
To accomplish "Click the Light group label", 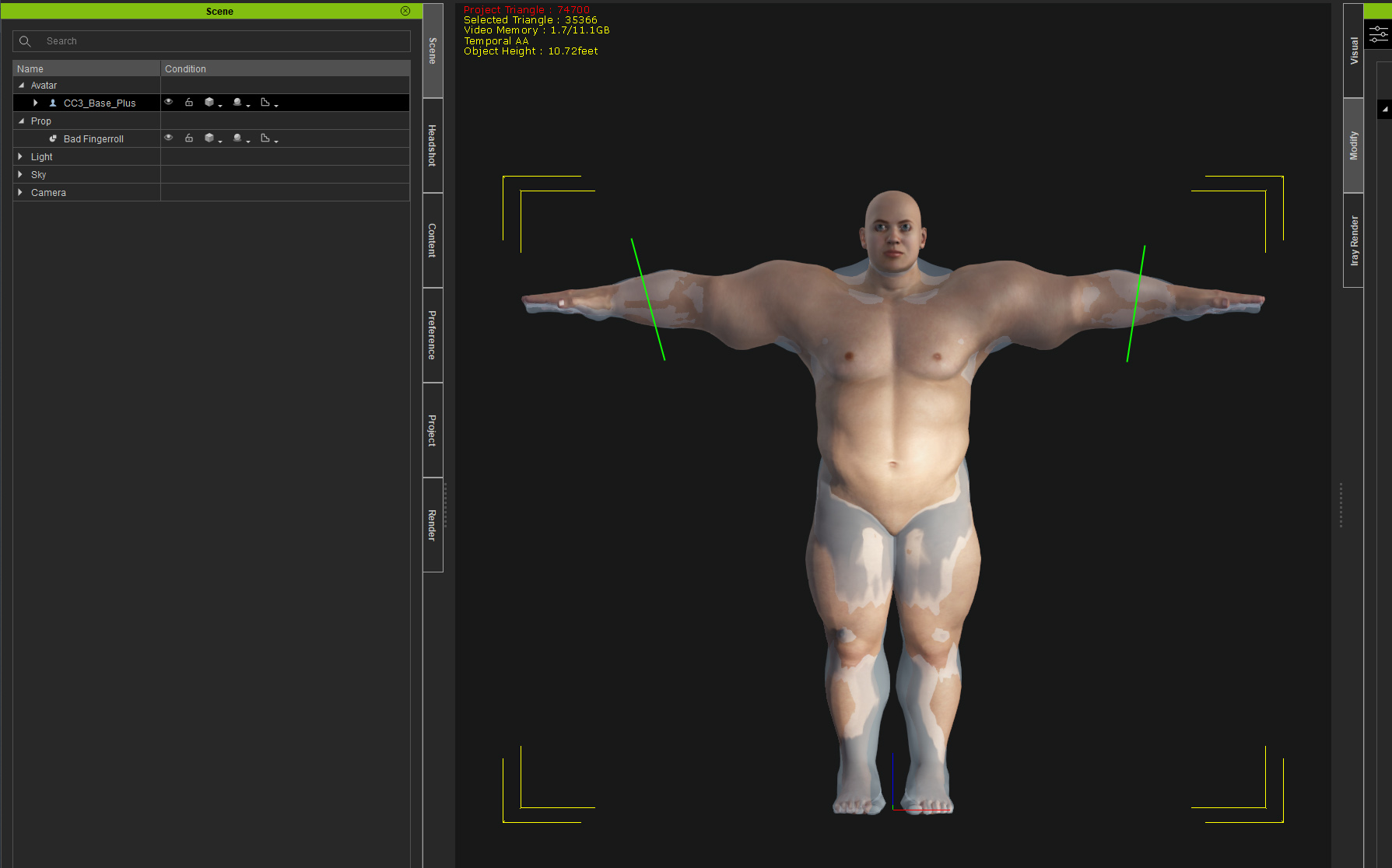I will click(x=42, y=157).
